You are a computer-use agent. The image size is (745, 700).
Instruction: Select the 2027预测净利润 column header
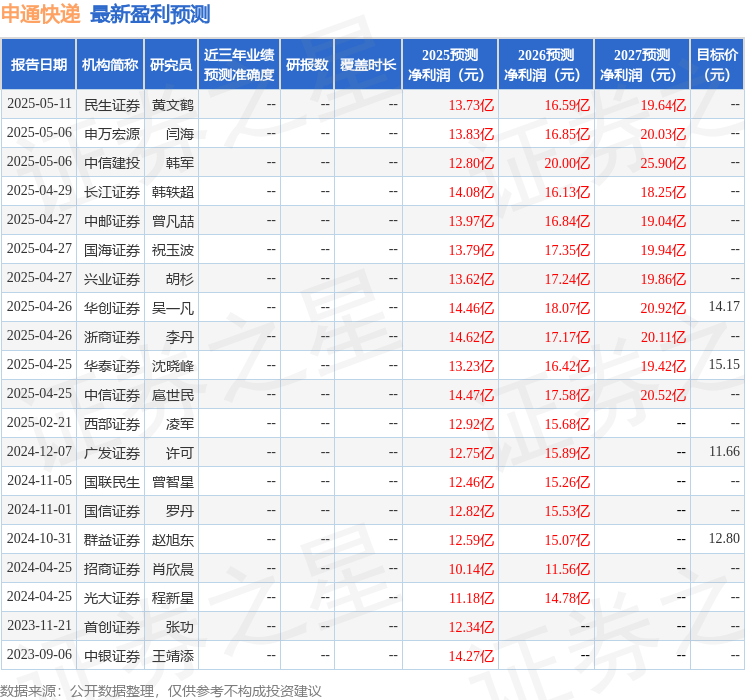(641, 64)
